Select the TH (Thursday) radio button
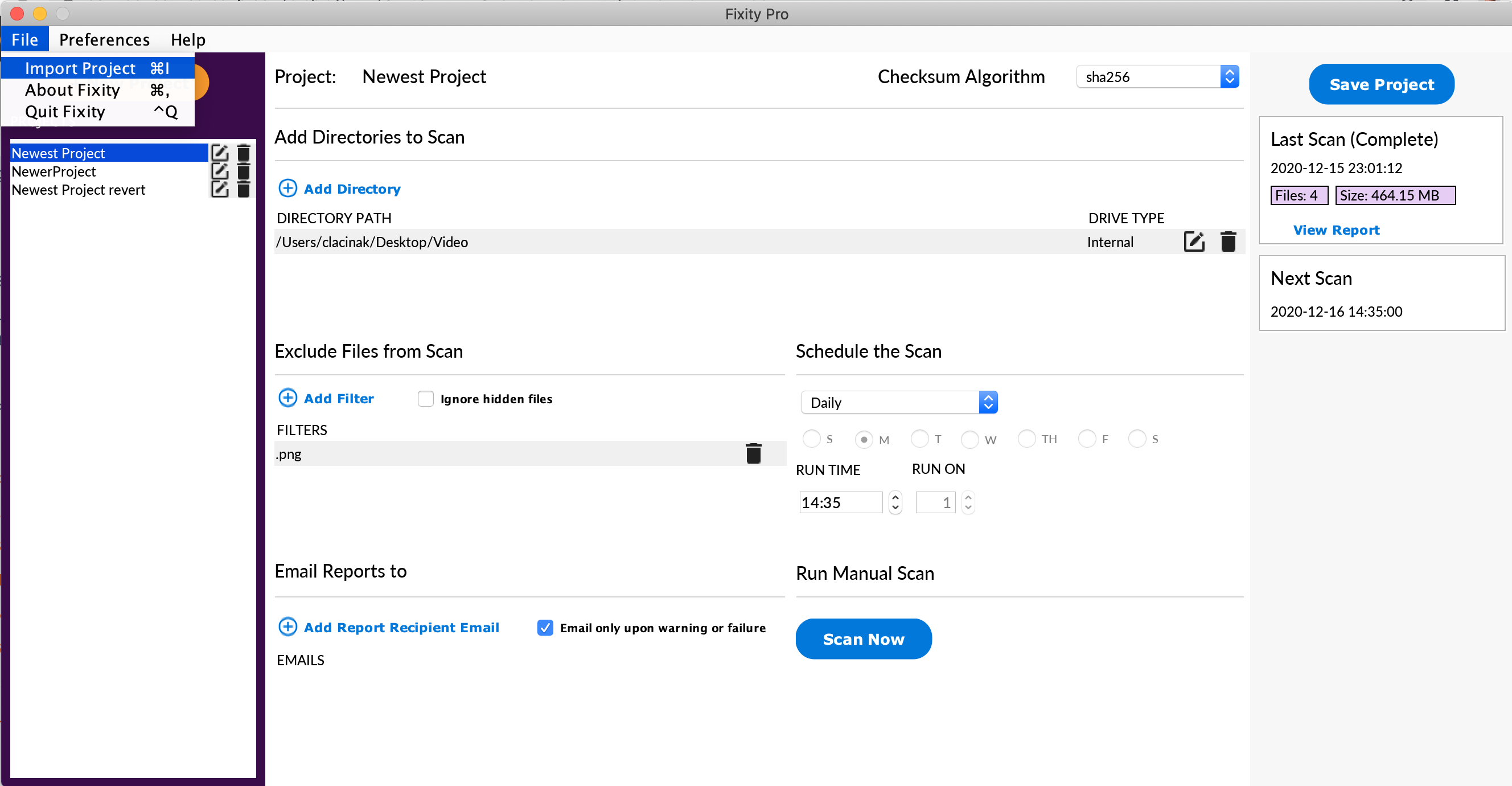The width and height of the screenshot is (1512, 786). (1026, 438)
